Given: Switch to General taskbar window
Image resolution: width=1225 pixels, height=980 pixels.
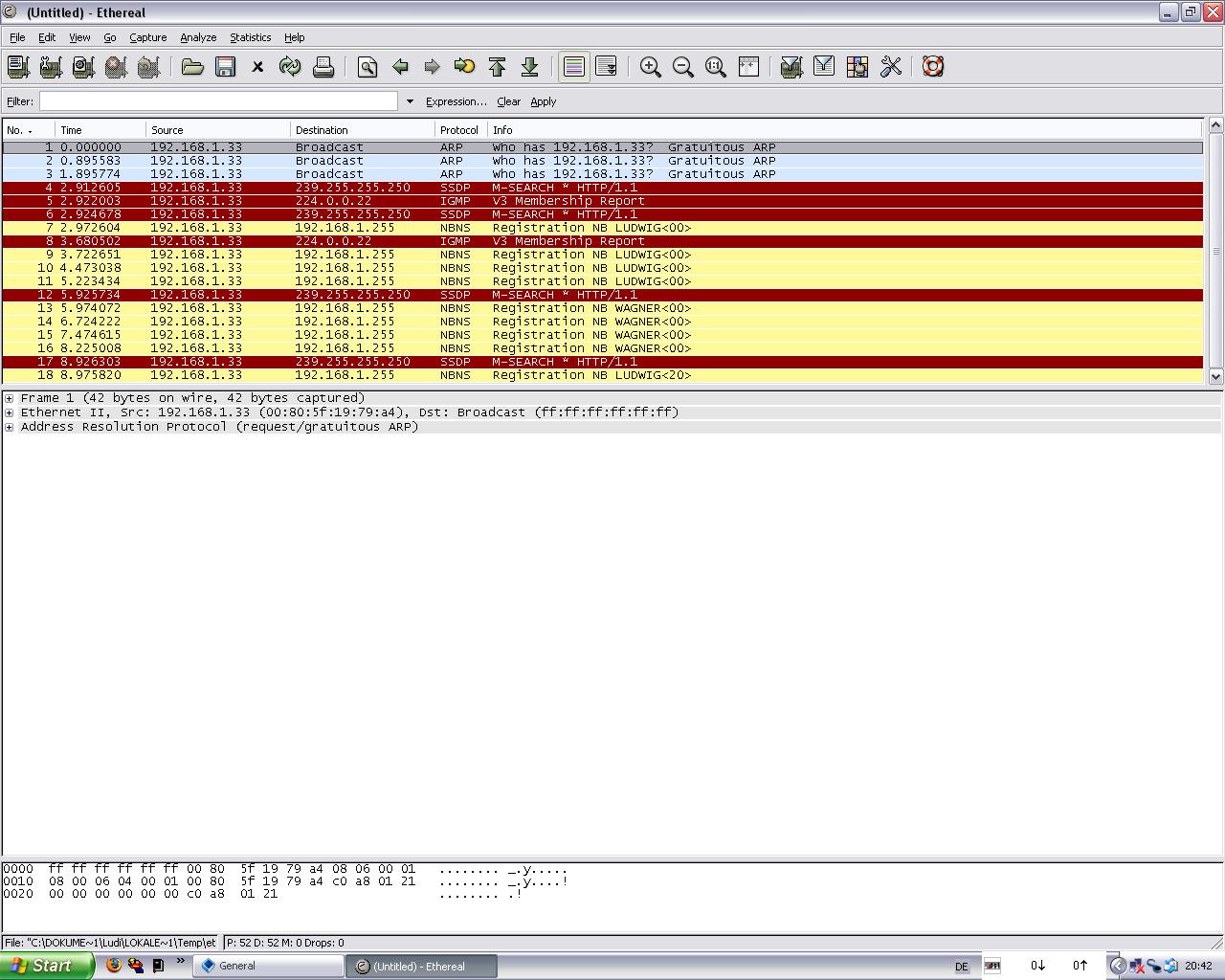Looking at the screenshot, I should [x=269, y=966].
